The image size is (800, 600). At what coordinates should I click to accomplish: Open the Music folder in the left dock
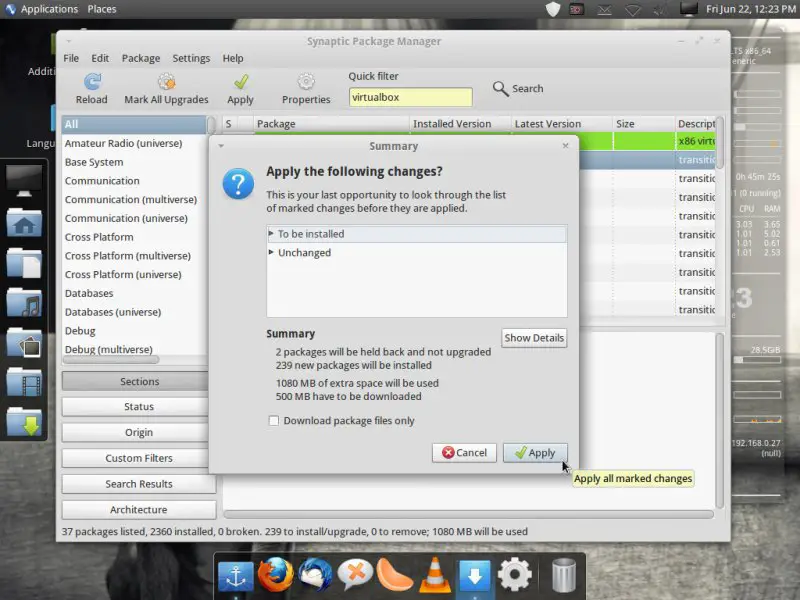pyautogui.click(x=24, y=303)
